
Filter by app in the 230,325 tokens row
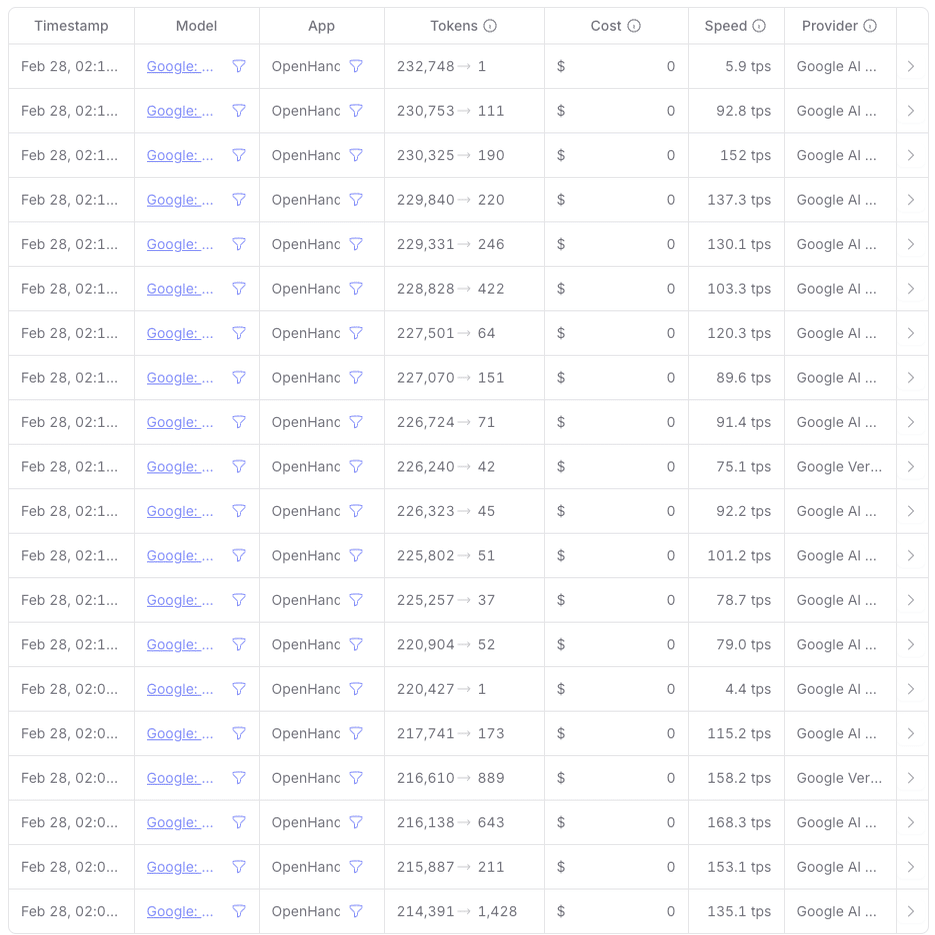[x=356, y=155]
